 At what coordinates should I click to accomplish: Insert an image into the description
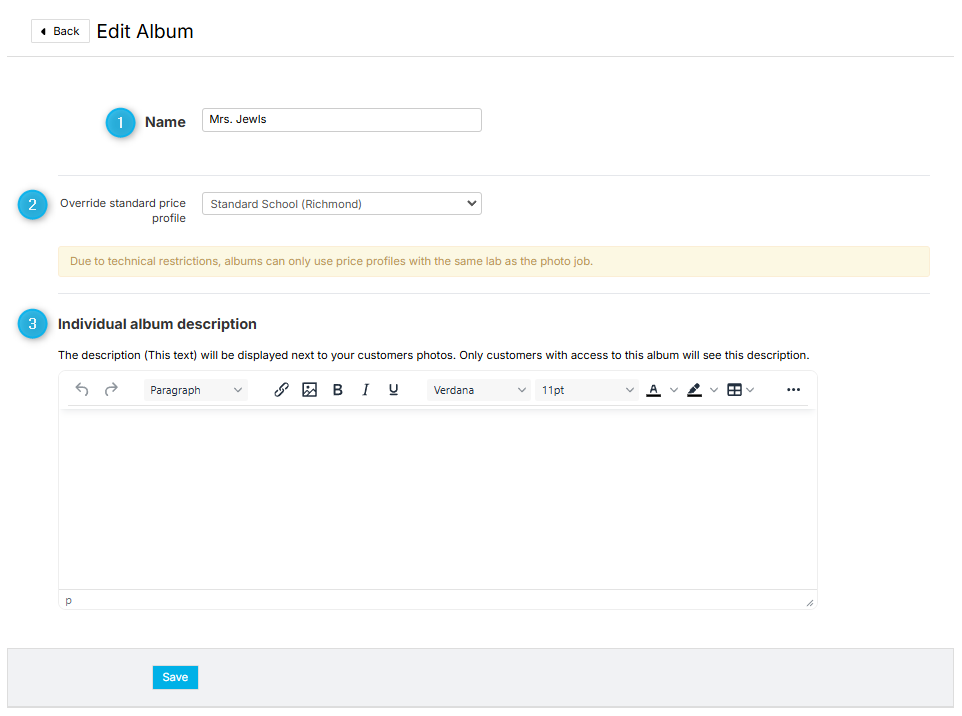(x=309, y=390)
